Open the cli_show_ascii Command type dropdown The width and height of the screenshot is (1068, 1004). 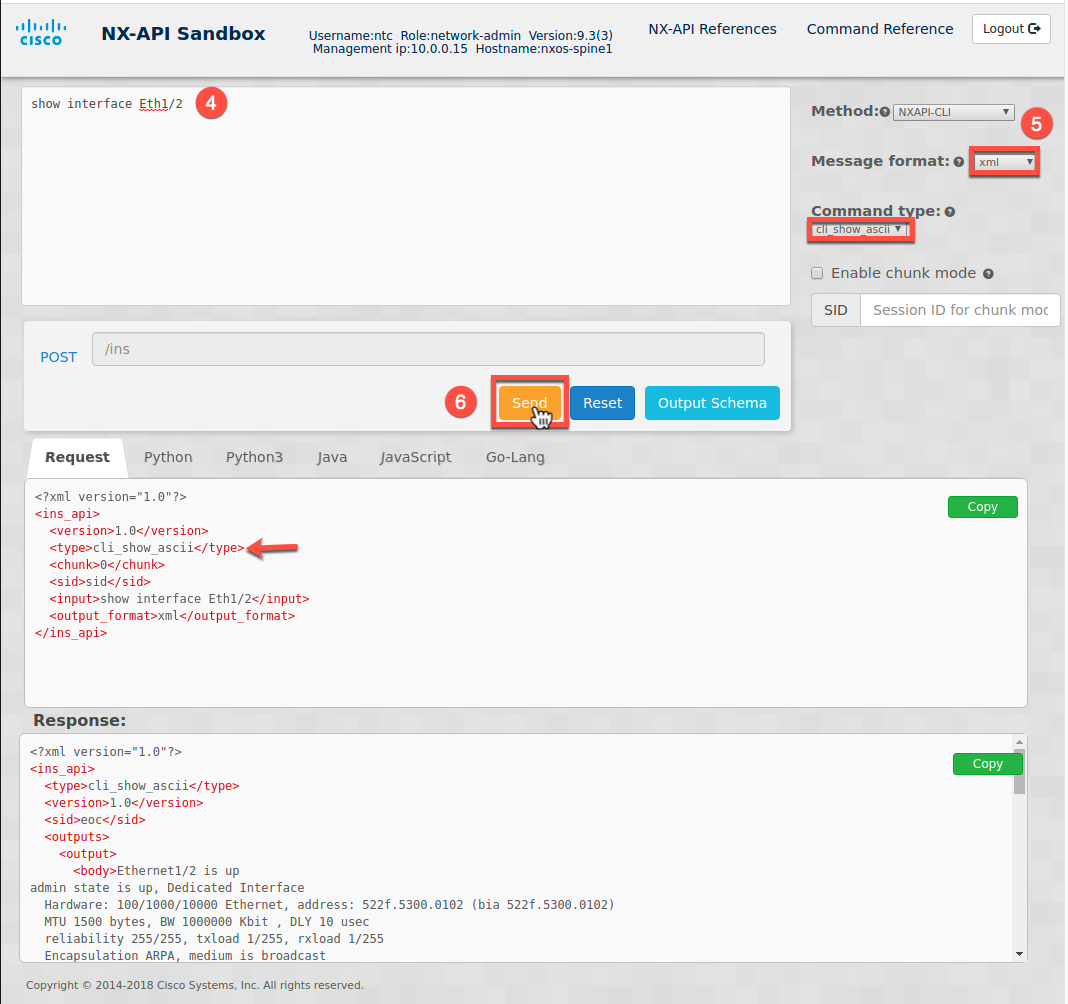(x=860, y=229)
